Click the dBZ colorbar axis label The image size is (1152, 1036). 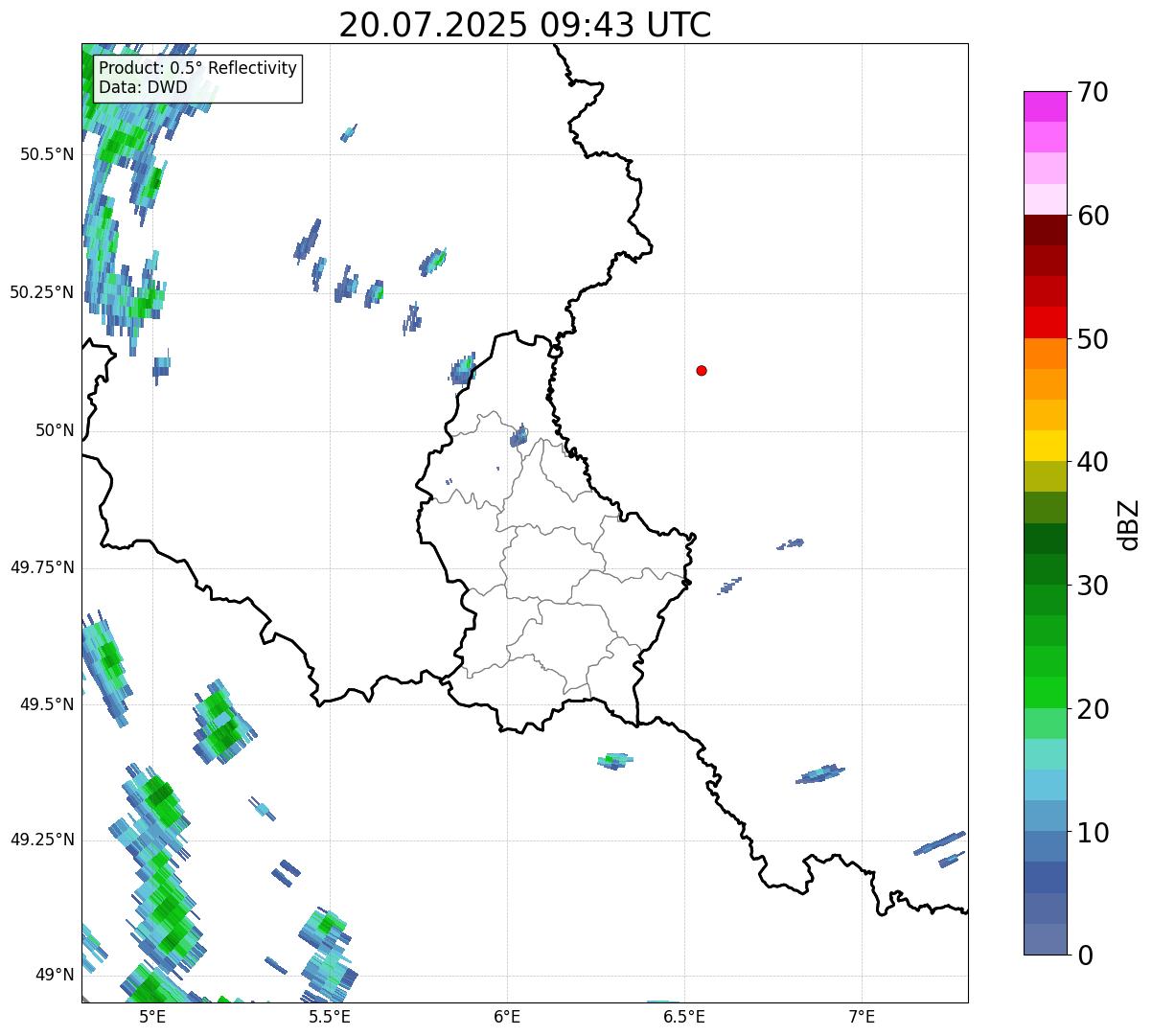[1129, 524]
